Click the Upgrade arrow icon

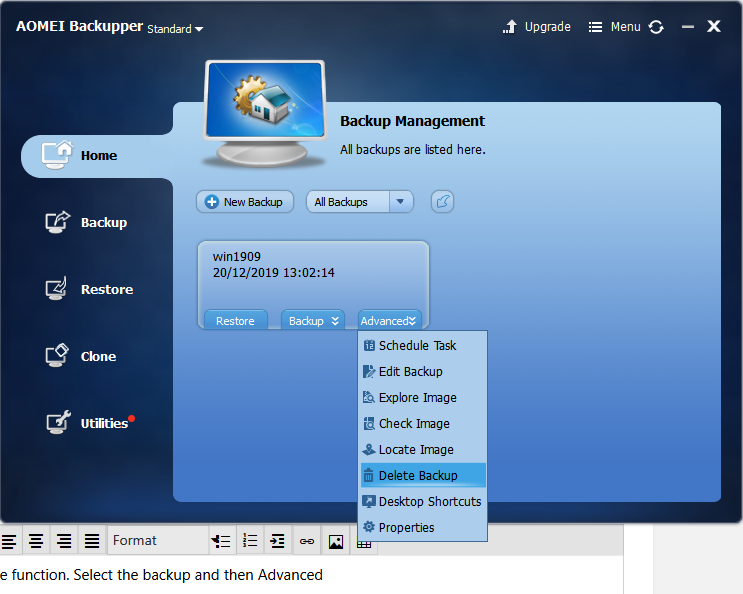click(x=510, y=27)
